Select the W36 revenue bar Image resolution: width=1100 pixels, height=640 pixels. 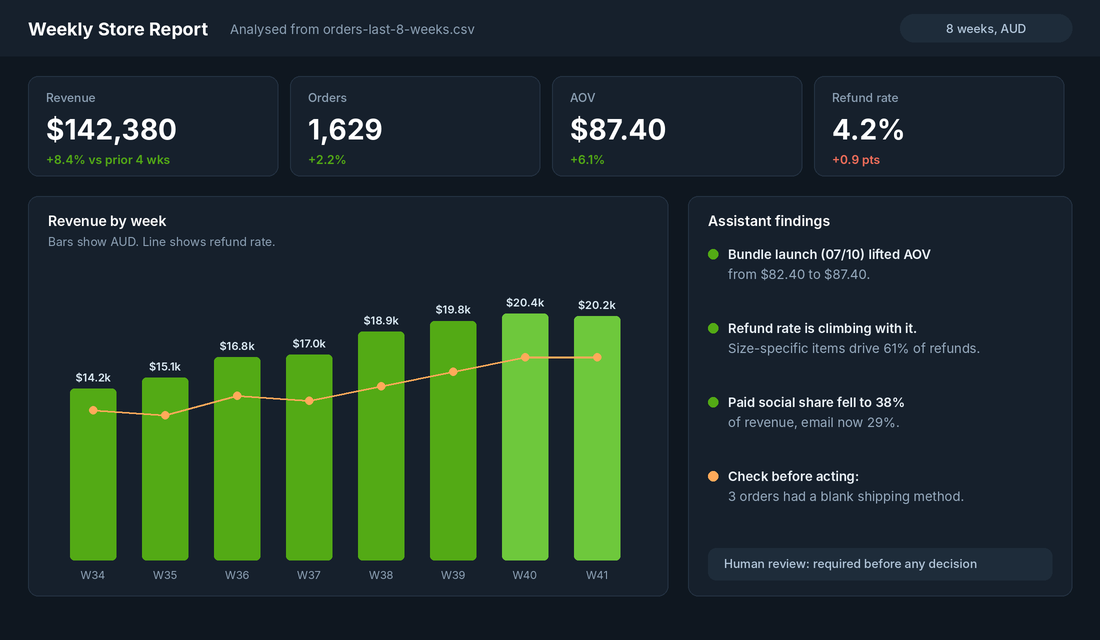[x=237, y=459]
